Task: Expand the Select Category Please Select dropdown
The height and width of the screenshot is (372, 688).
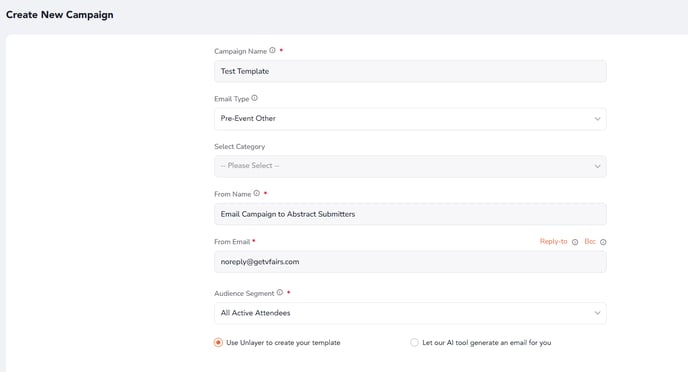Action: 410,166
